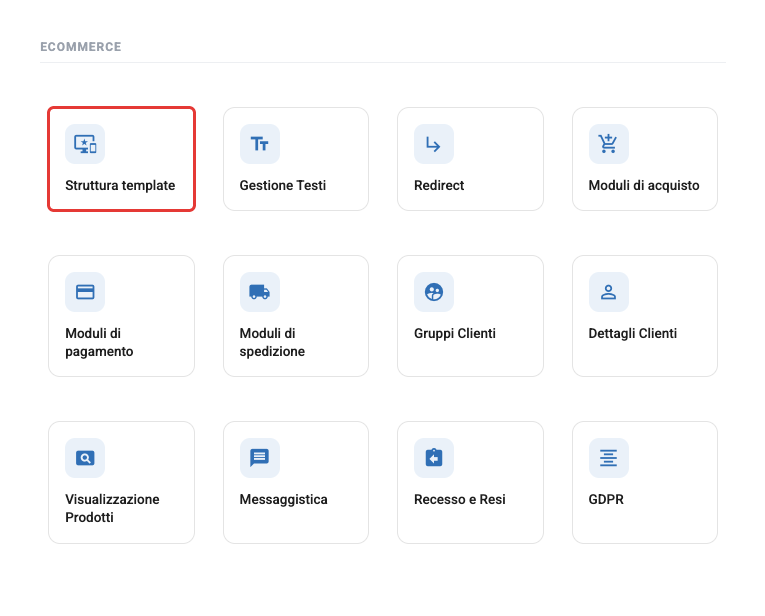Screen dimensions: 765x616
Task: Click the Dettagli Clienti person icon
Action: pos(608,292)
